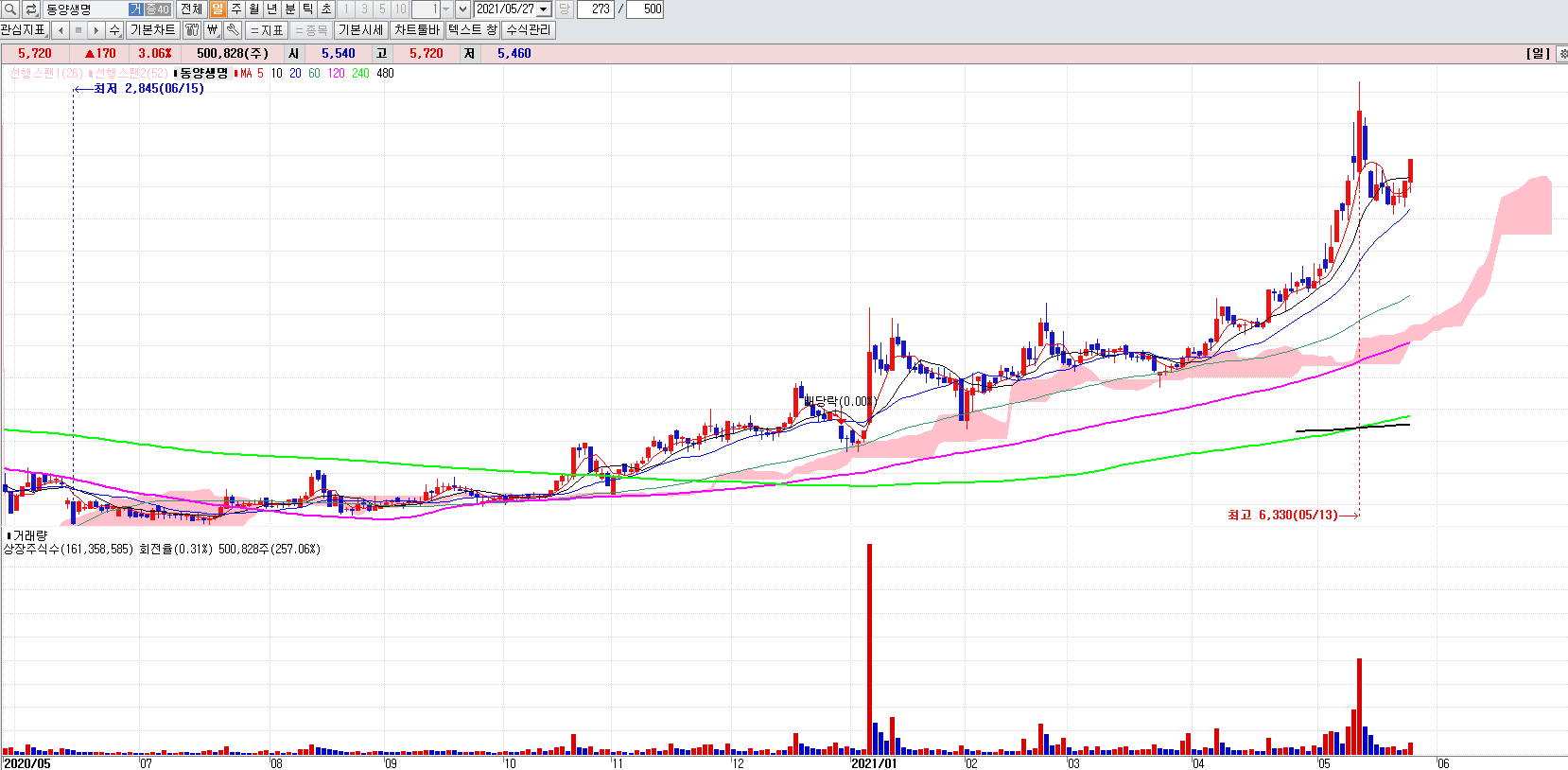The width and height of the screenshot is (1568, 770).
Task: Open the stock search magnifier icon
Action: [10, 9]
